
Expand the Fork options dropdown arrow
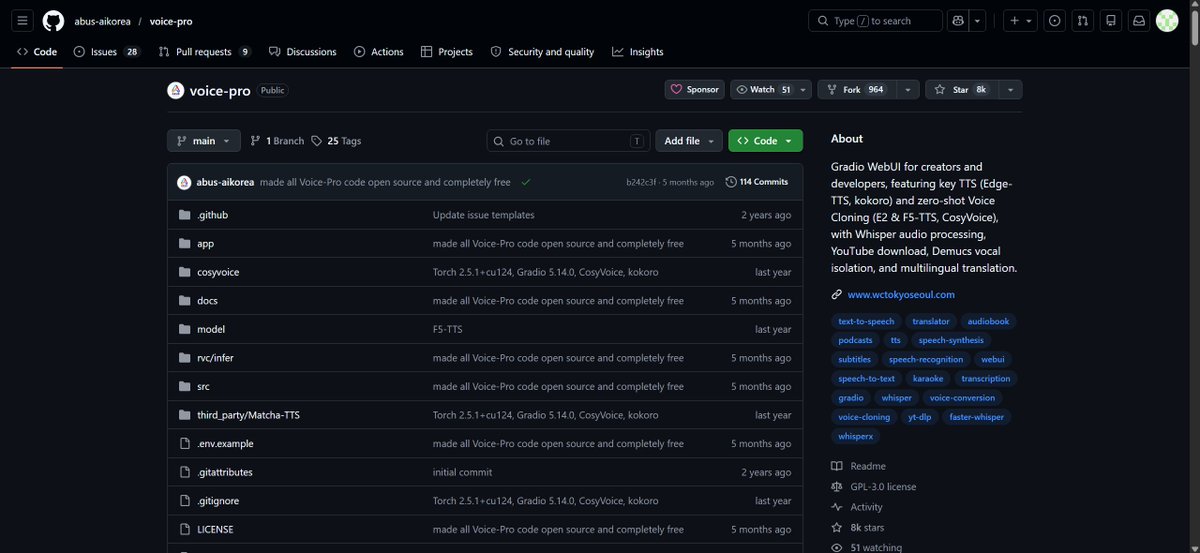coord(907,89)
